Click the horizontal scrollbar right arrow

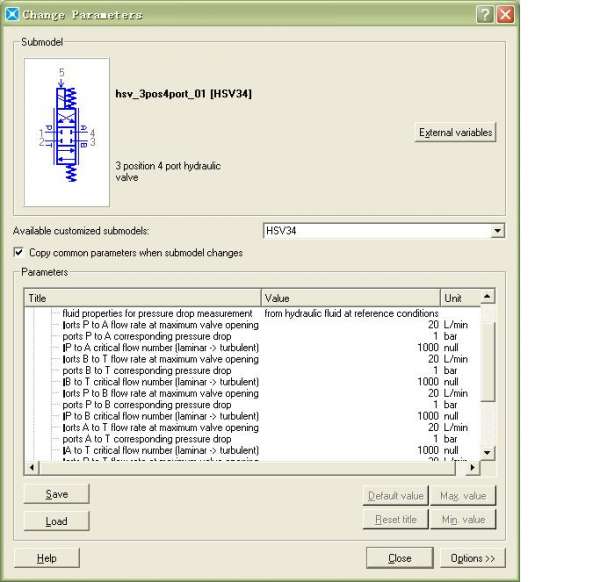[473, 467]
